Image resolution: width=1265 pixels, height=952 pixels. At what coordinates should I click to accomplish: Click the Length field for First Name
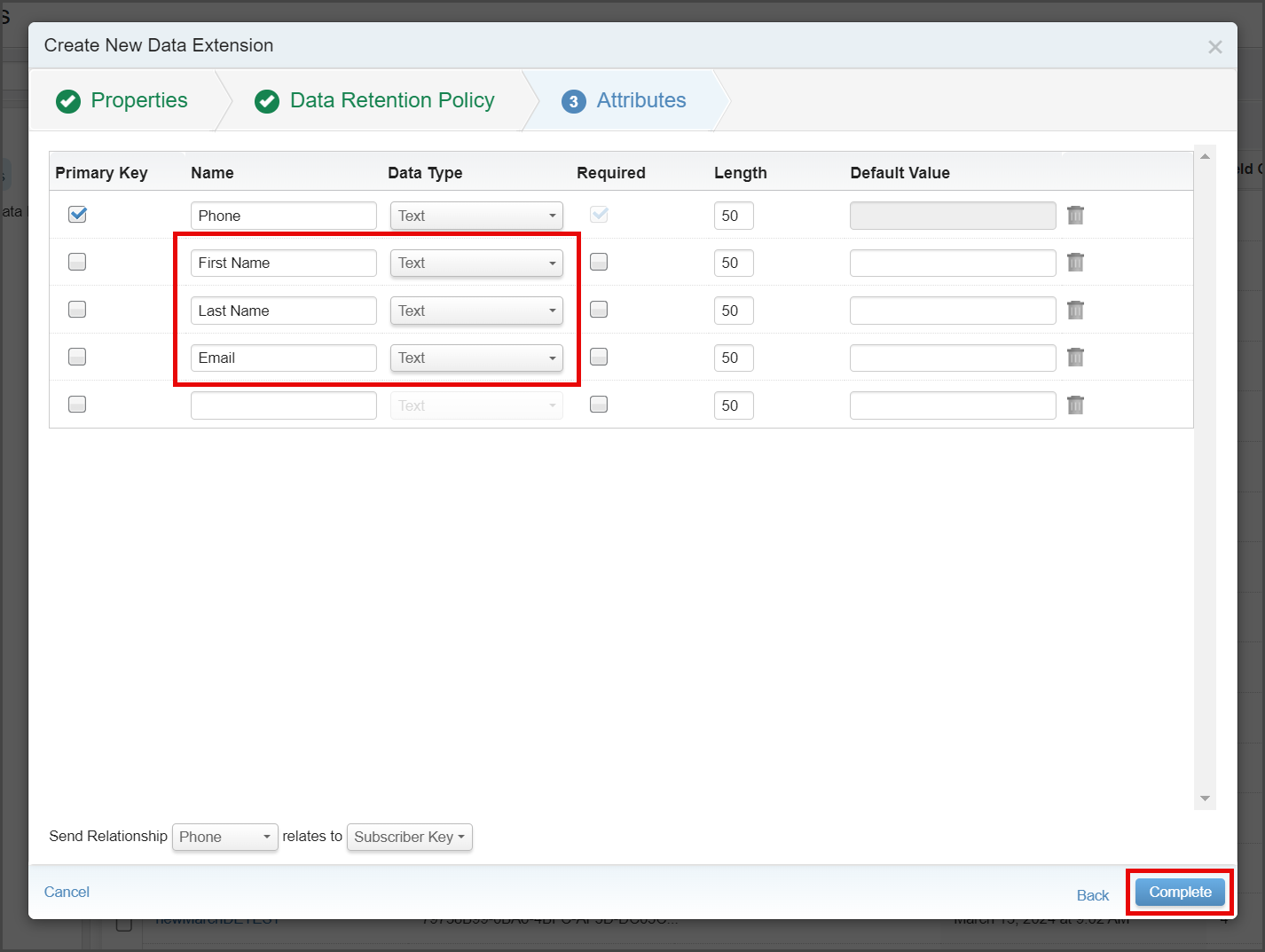click(734, 263)
